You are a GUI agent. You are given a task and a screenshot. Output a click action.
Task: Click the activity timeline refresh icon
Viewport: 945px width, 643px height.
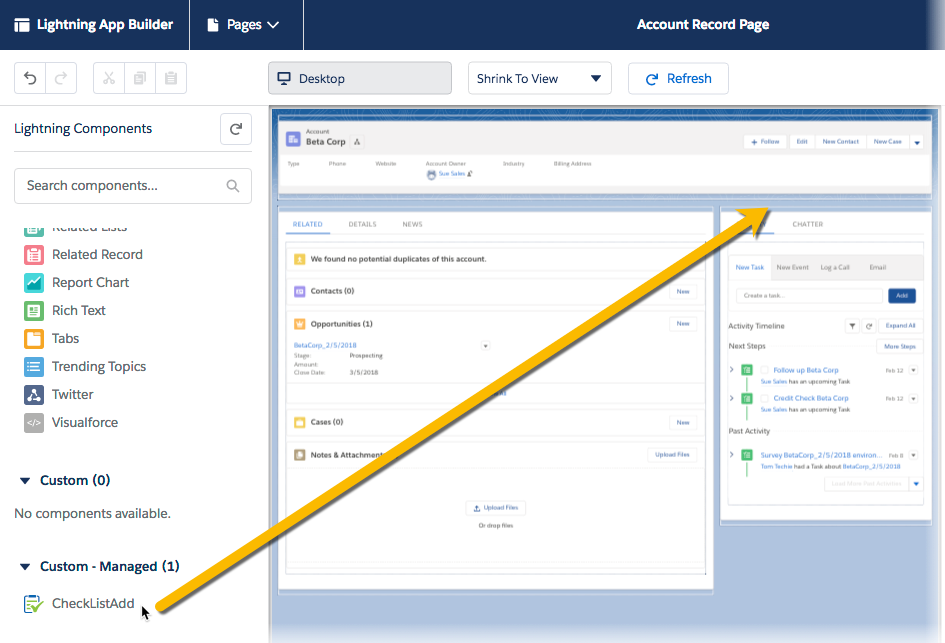(x=869, y=326)
